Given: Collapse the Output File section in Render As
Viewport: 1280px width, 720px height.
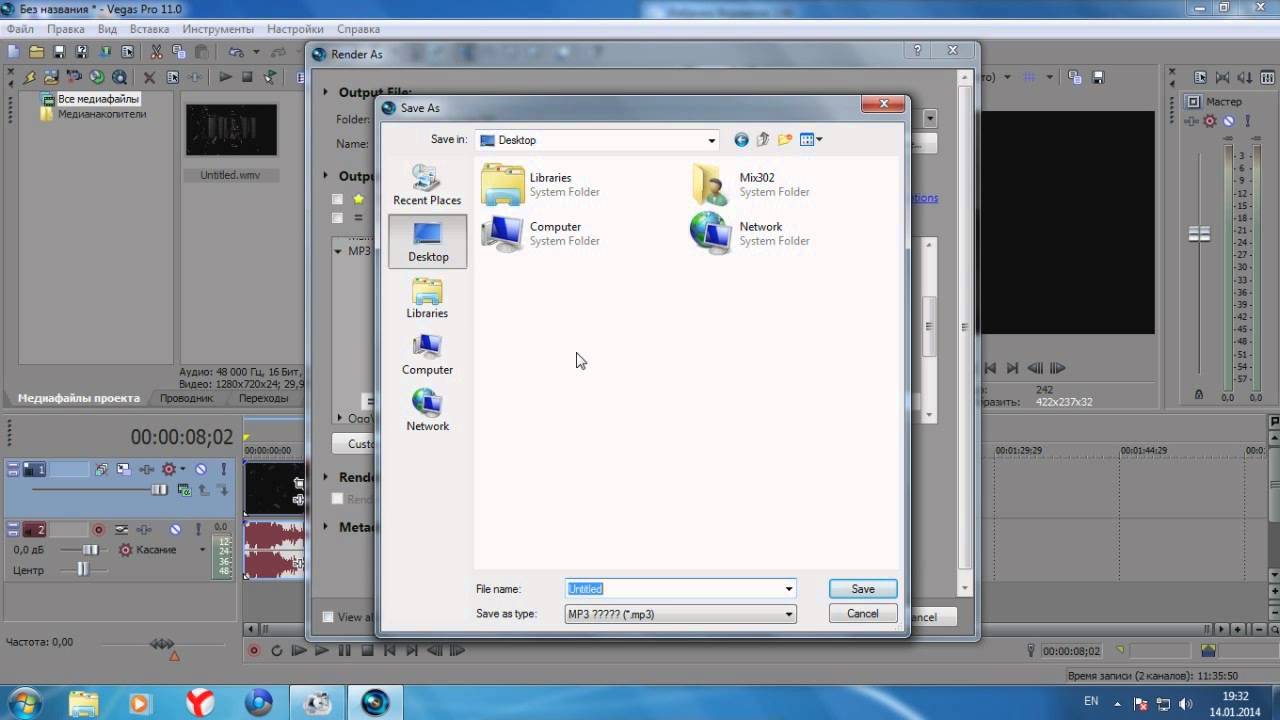Looking at the screenshot, I should 326,92.
